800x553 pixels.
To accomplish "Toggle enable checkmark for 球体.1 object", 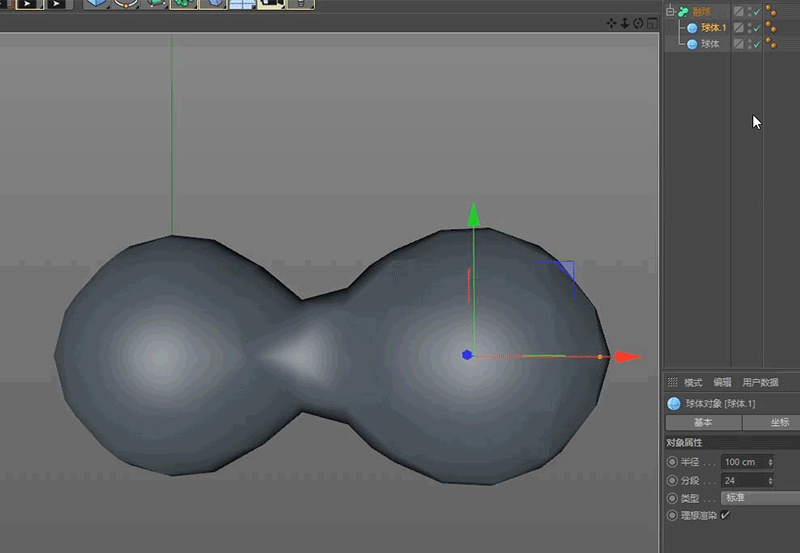I will [757, 28].
